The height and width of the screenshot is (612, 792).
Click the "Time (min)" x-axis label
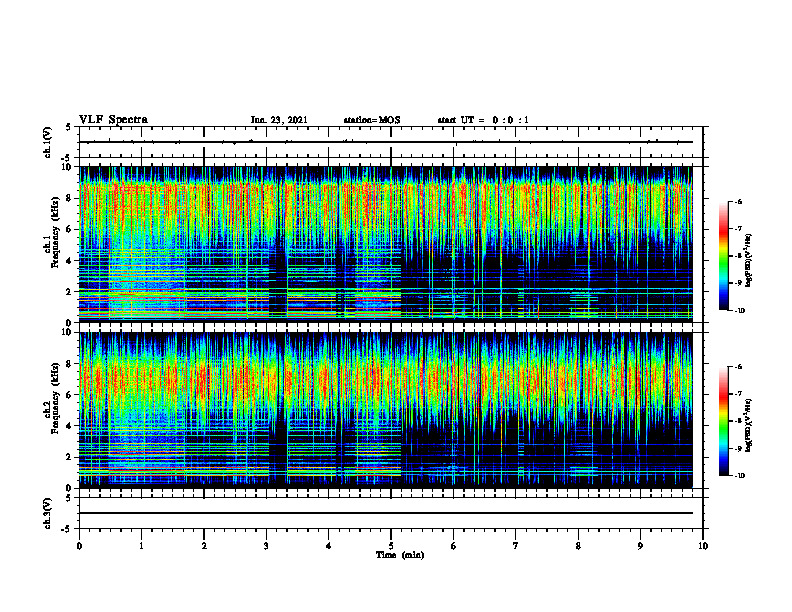click(x=400, y=555)
